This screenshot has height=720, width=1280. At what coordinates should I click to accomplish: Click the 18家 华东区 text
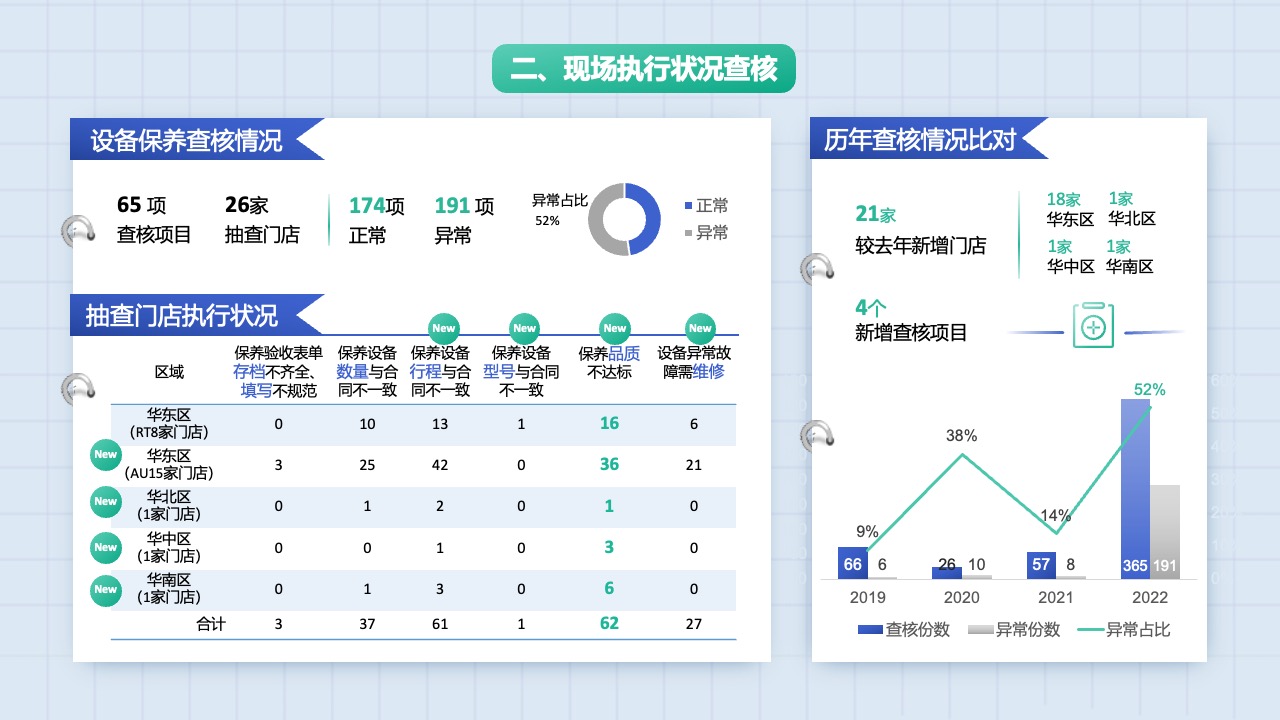tap(1070, 209)
